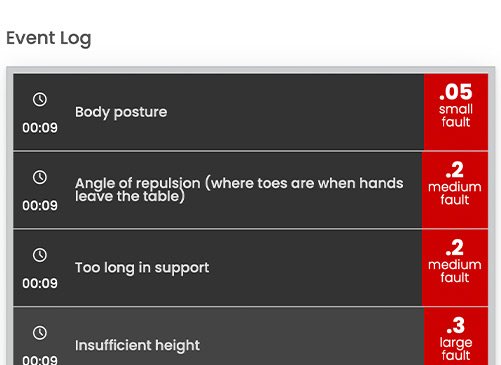The image size is (501, 365).
Task: Click the .2 score in Too long in support row
Action: (x=455, y=248)
